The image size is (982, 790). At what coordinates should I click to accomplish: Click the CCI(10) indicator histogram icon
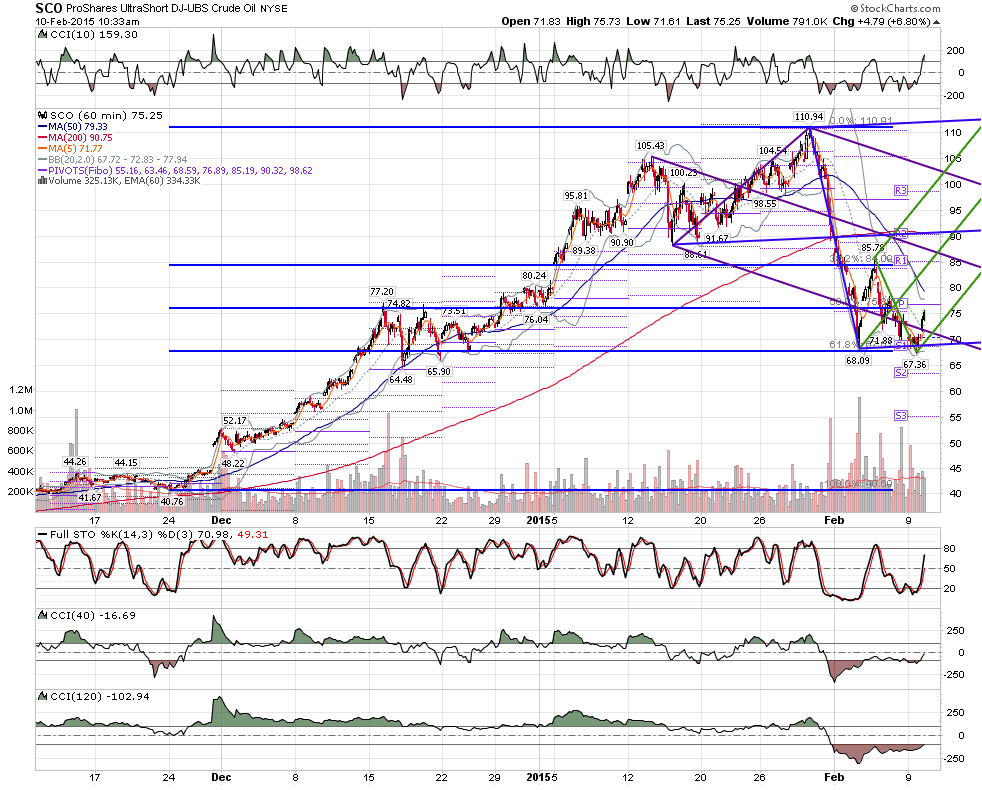(43, 34)
